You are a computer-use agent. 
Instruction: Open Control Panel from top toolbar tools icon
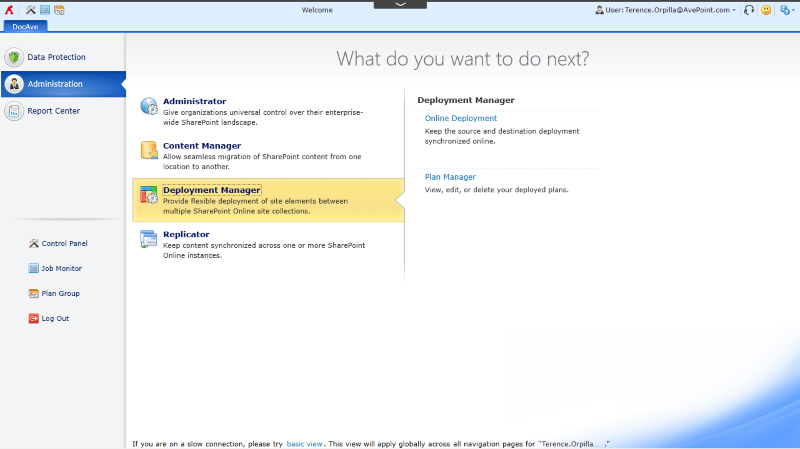tap(31, 10)
